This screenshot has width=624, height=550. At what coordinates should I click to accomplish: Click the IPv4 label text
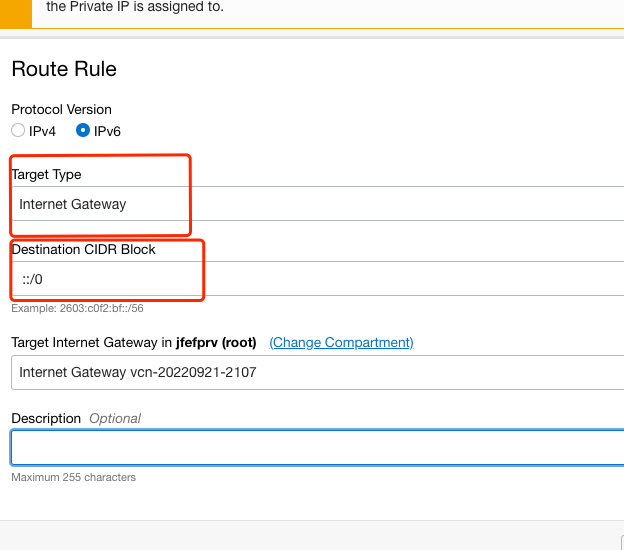coord(42,131)
